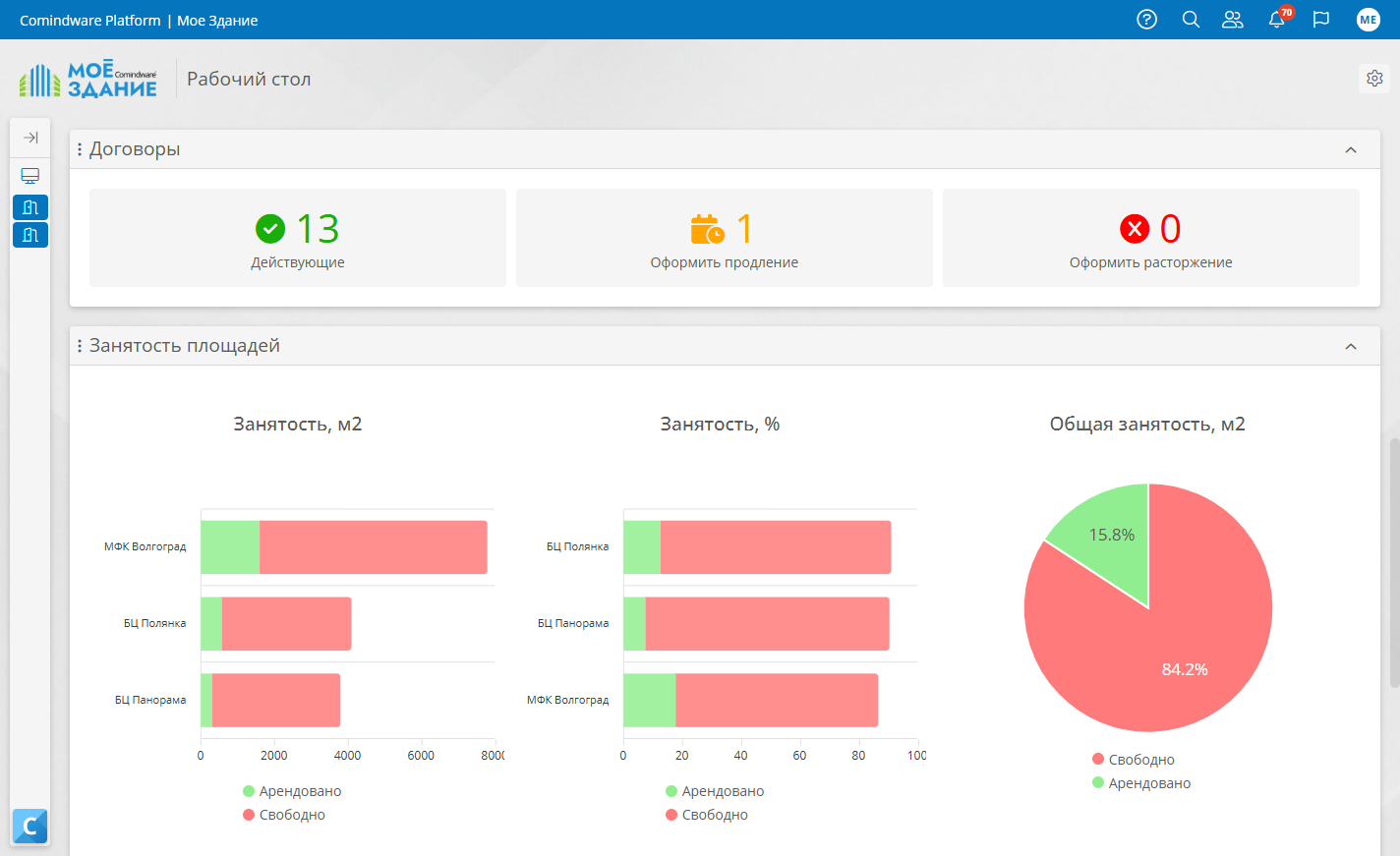The width and height of the screenshot is (1400, 856).
Task: Open Действующие contracts tile showing 13
Action: click(298, 238)
